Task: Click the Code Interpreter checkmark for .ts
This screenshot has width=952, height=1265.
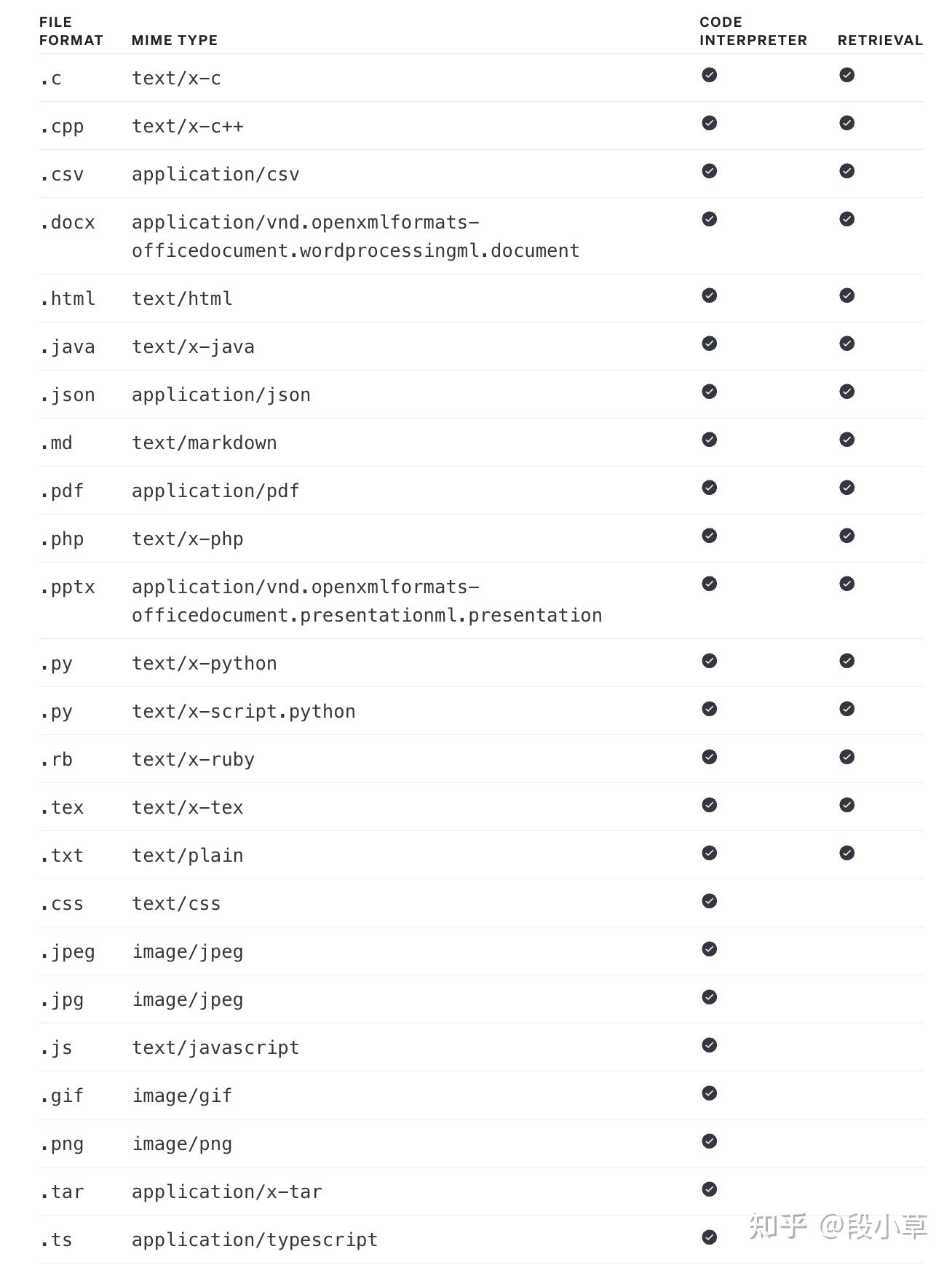Action: pyautogui.click(x=709, y=1237)
